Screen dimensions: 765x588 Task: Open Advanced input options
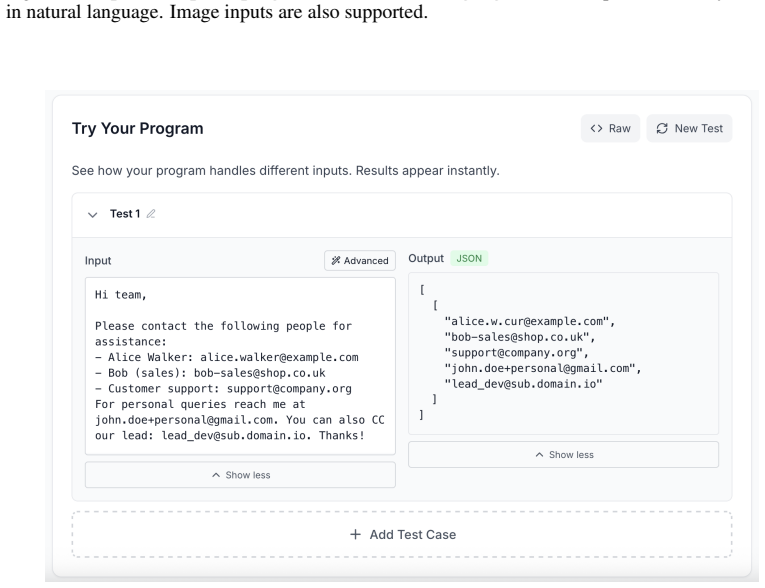tap(360, 261)
